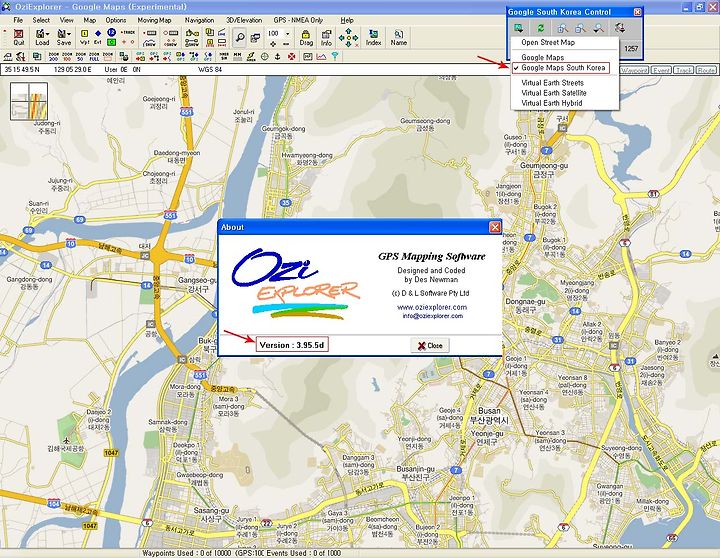The image size is (720, 558).
Task: Click the Info toolbar button
Action: [x=326, y=37]
